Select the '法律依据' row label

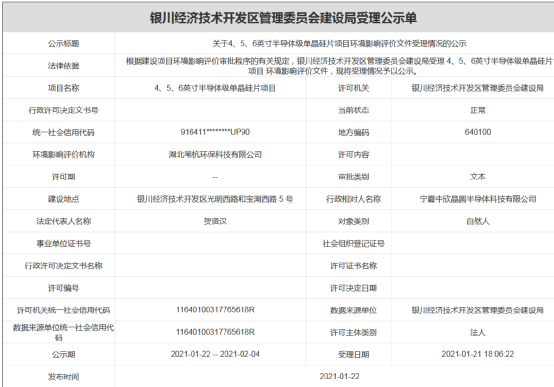[64, 66]
